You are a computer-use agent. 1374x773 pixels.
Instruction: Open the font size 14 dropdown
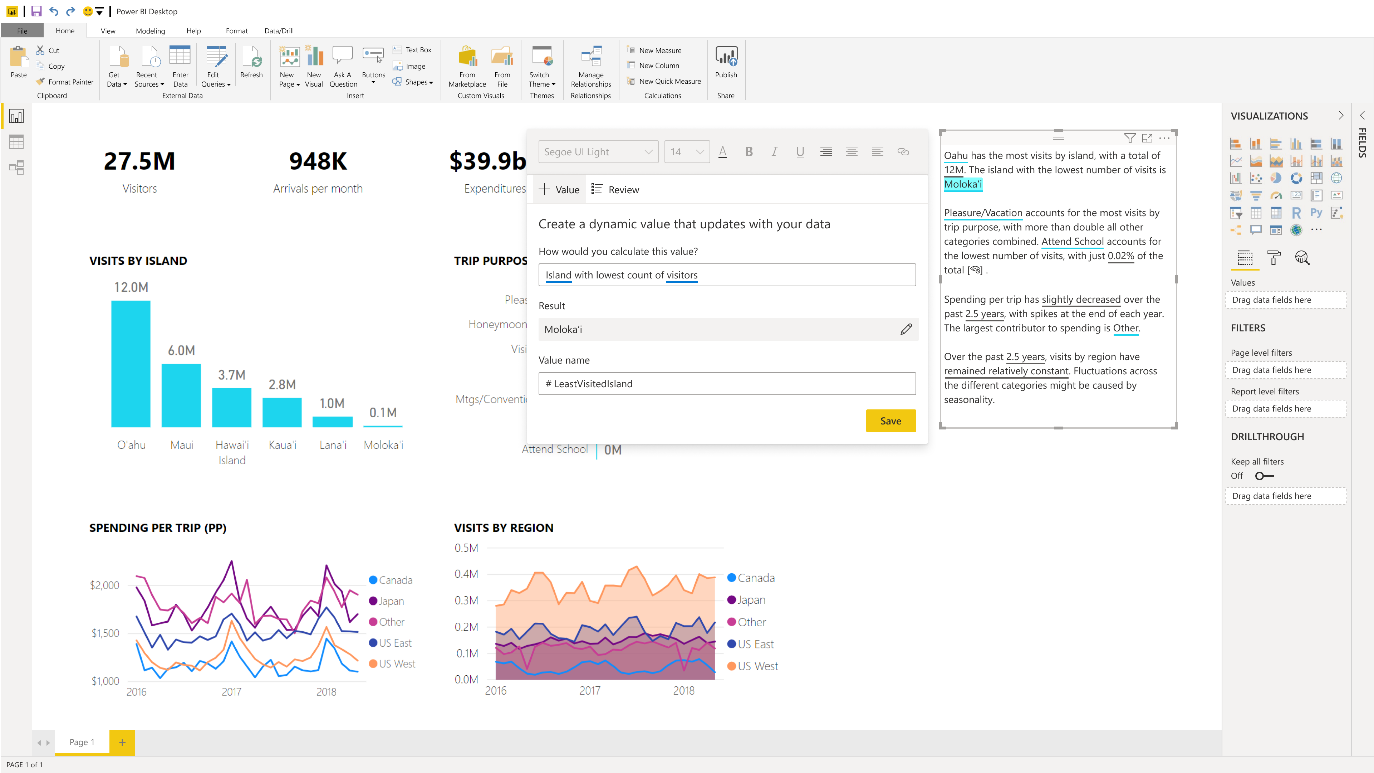click(x=686, y=152)
